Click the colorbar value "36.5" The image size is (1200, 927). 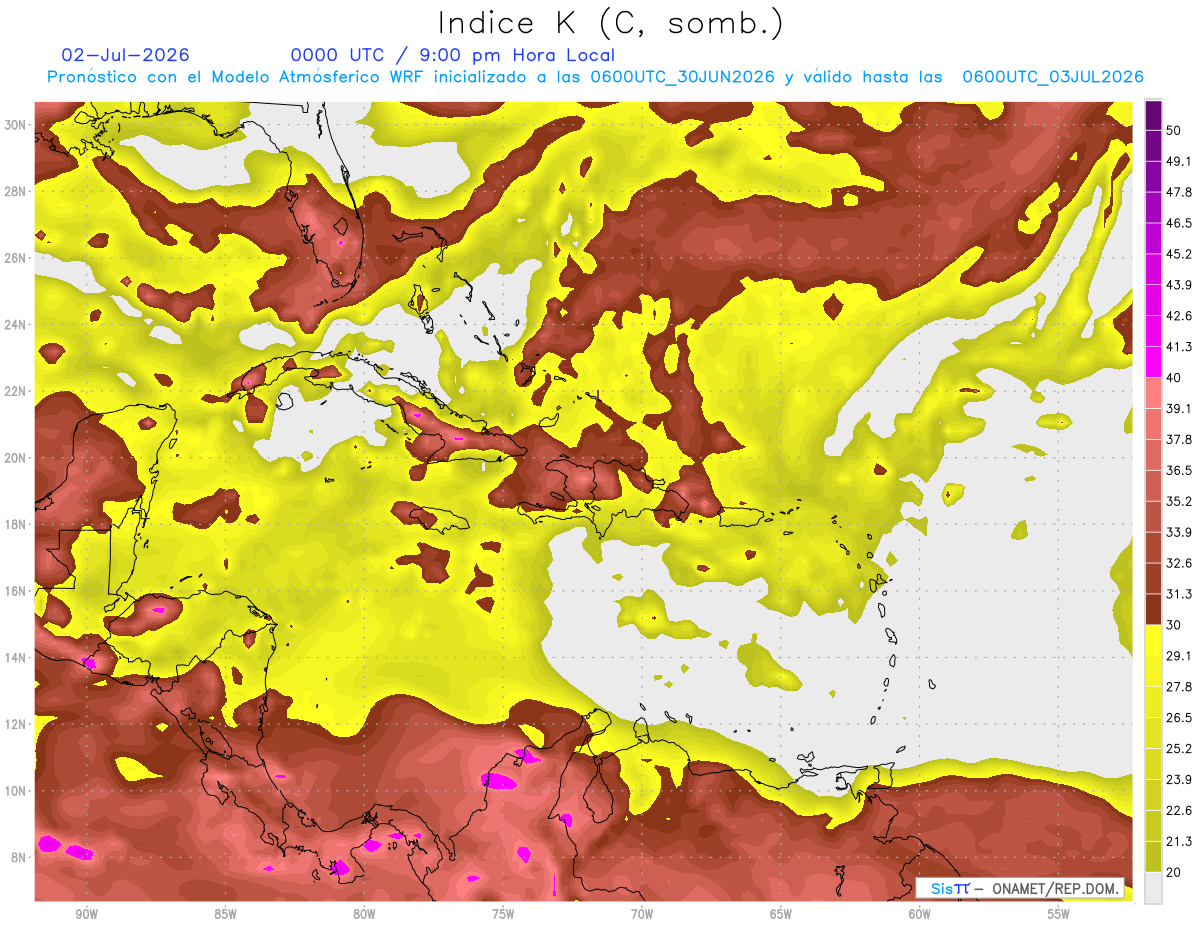click(1178, 470)
